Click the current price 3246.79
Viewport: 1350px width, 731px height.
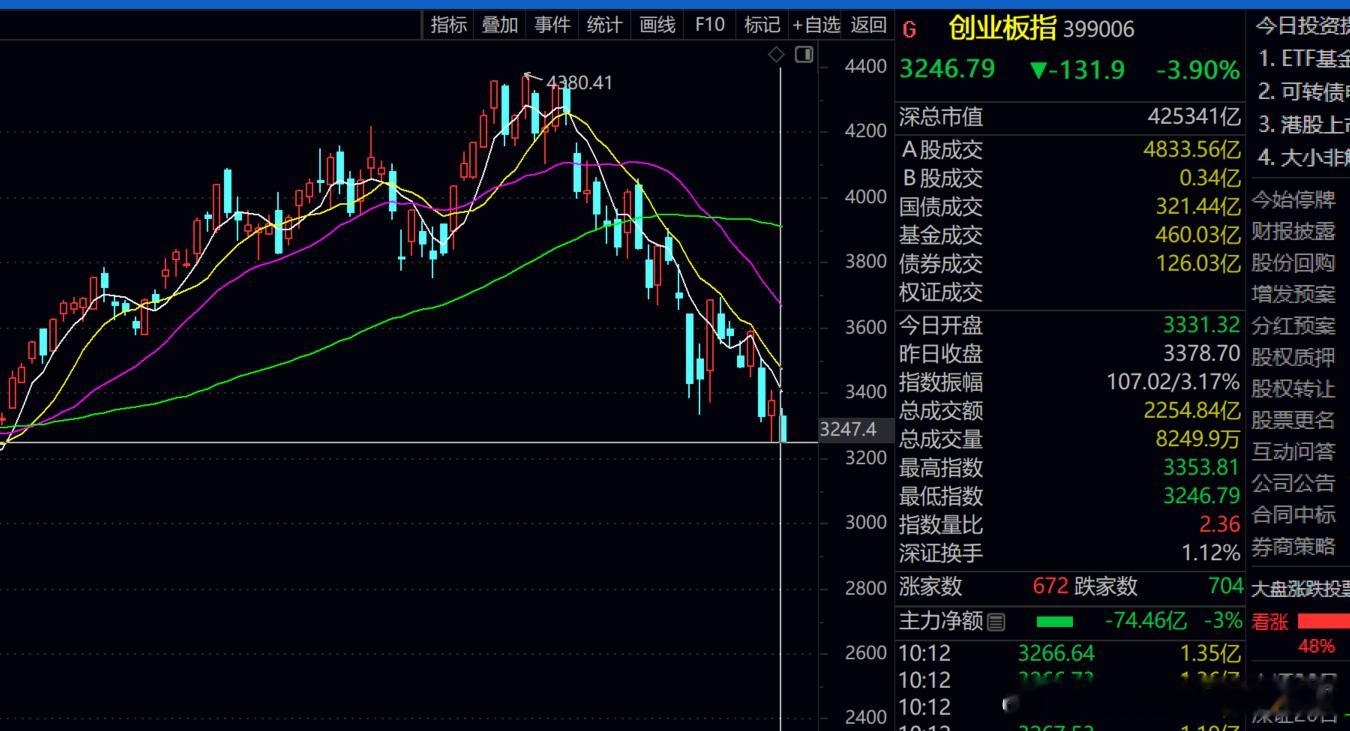point(947,69)
